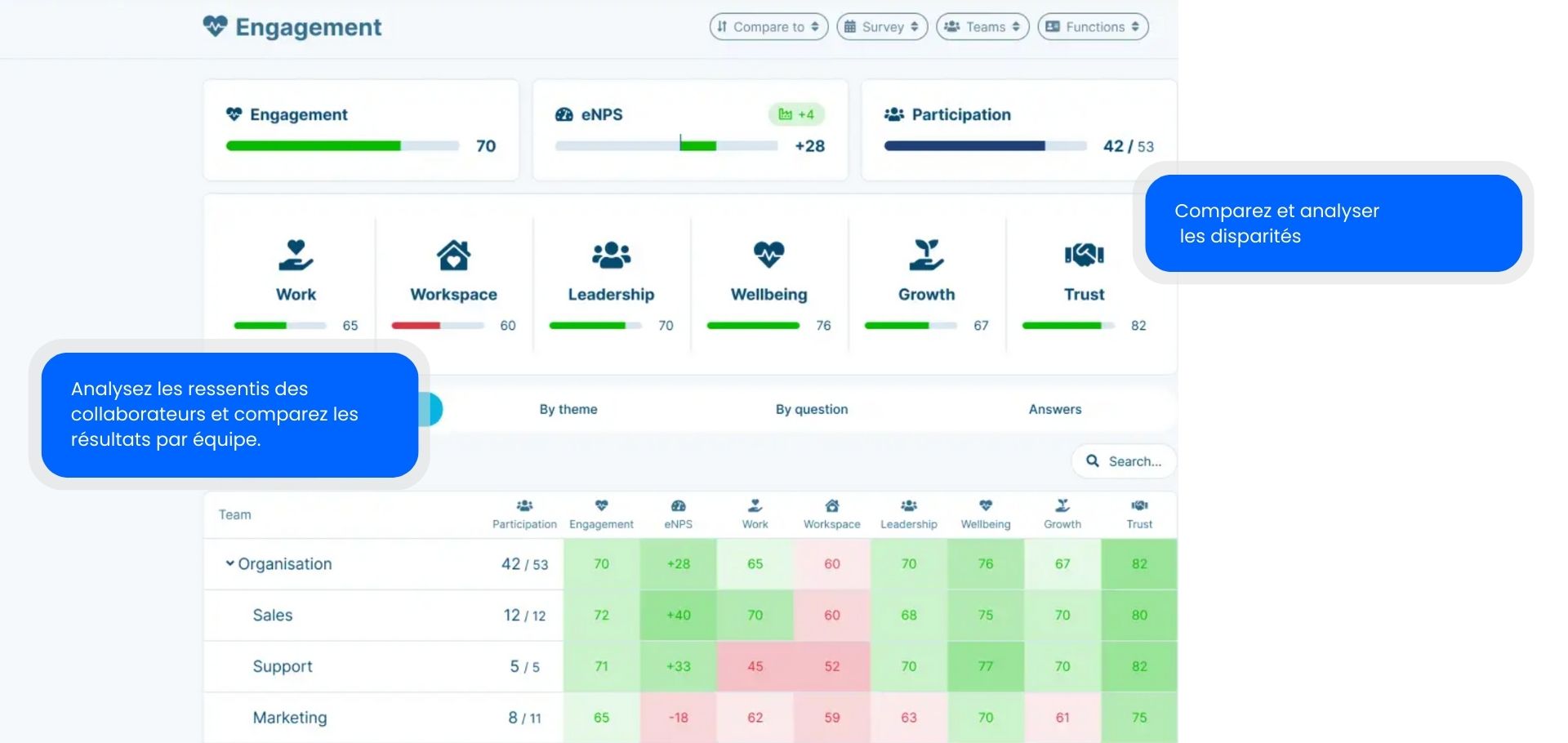Open the Compare to dropdown

click(768, 27)
